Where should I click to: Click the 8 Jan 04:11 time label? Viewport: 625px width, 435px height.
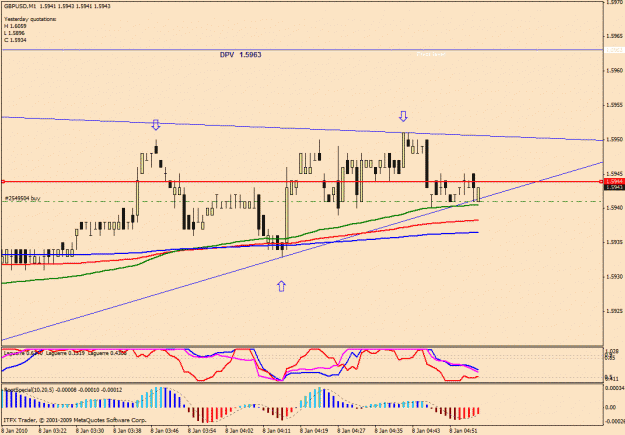click(277, 431)
